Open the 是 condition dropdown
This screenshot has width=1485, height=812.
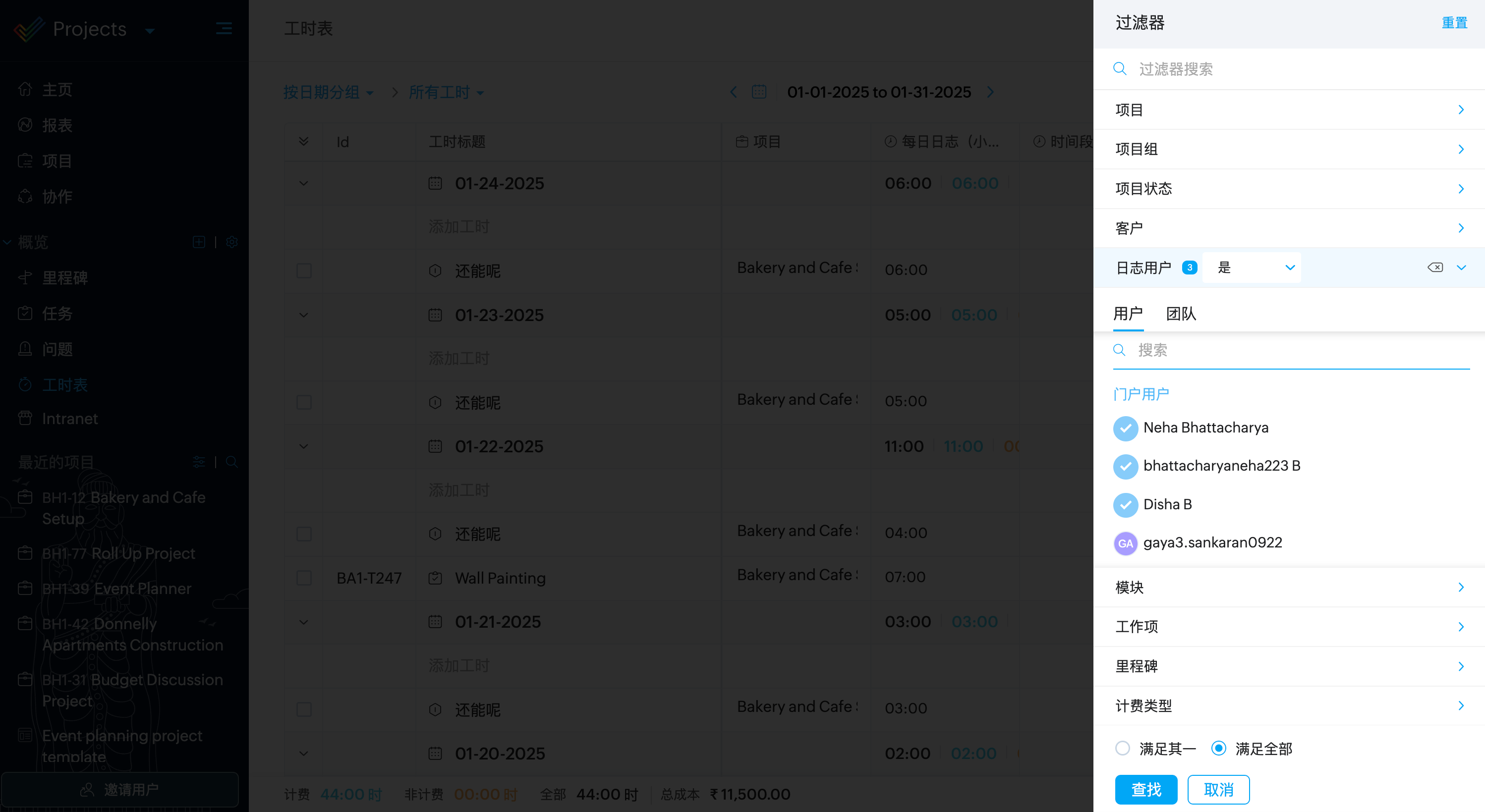1252,268
